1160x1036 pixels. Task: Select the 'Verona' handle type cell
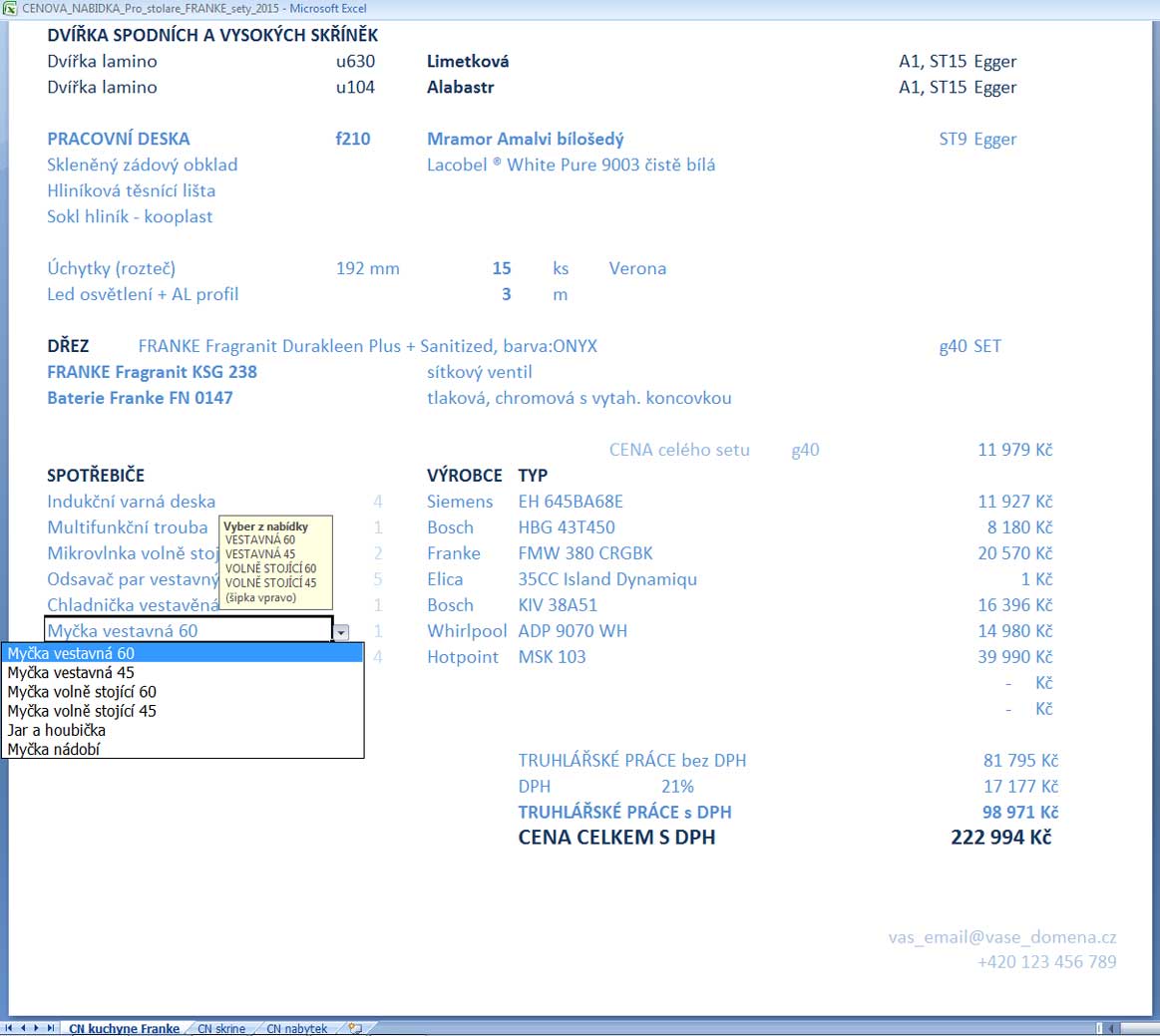click(x=637, y=268)
